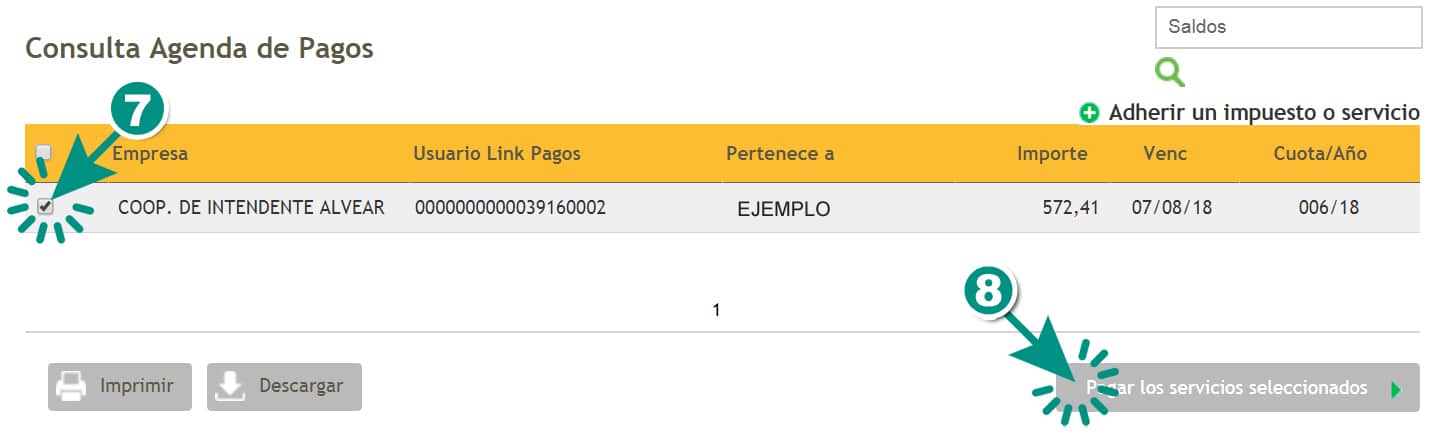This screenshot has height=441, width=1434.
Task: Click the green magnifying glass search icon
Action: (1169, 72)
